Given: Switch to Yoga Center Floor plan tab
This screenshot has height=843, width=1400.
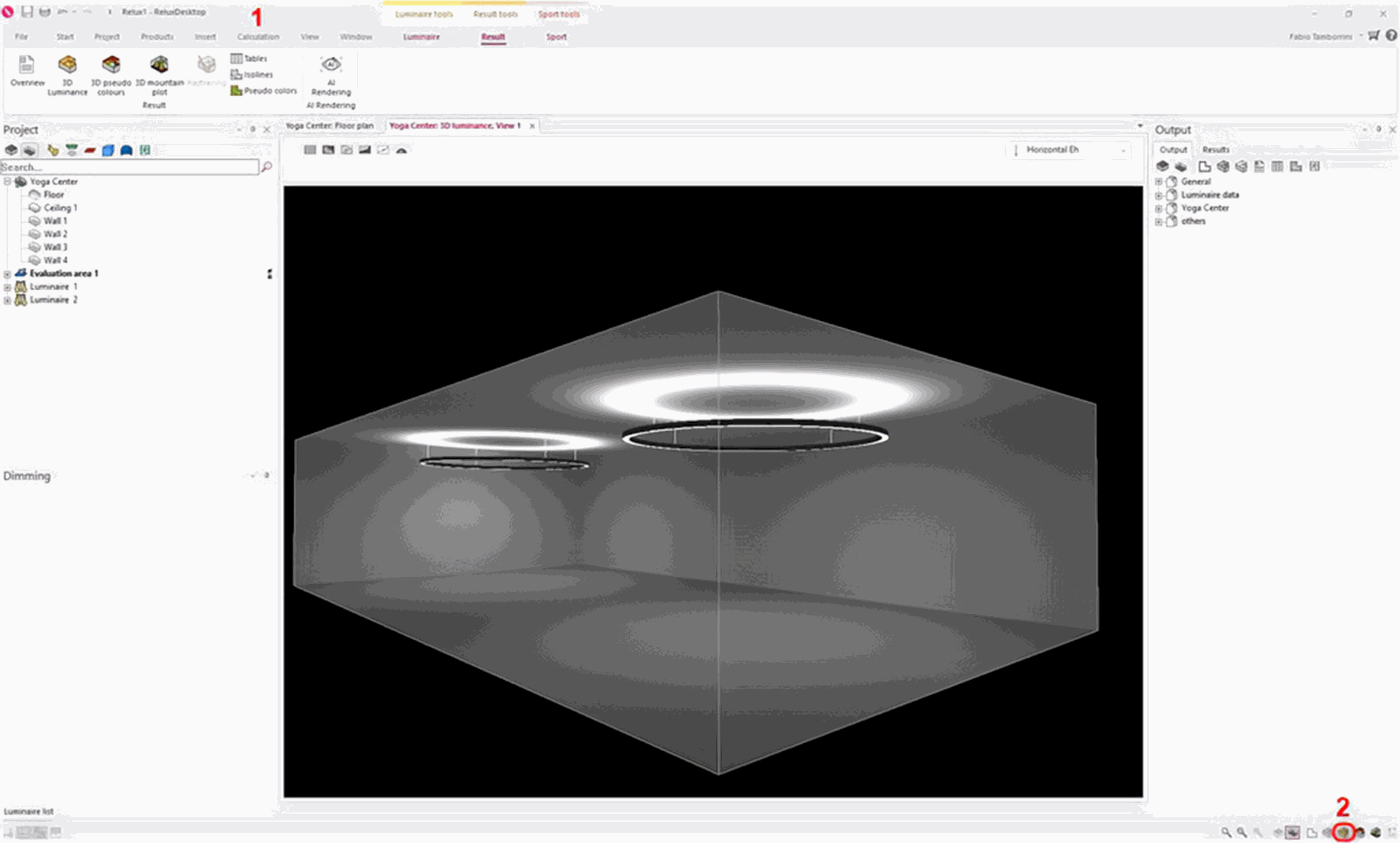Looking at the screenshot, I should coord(330,125).
